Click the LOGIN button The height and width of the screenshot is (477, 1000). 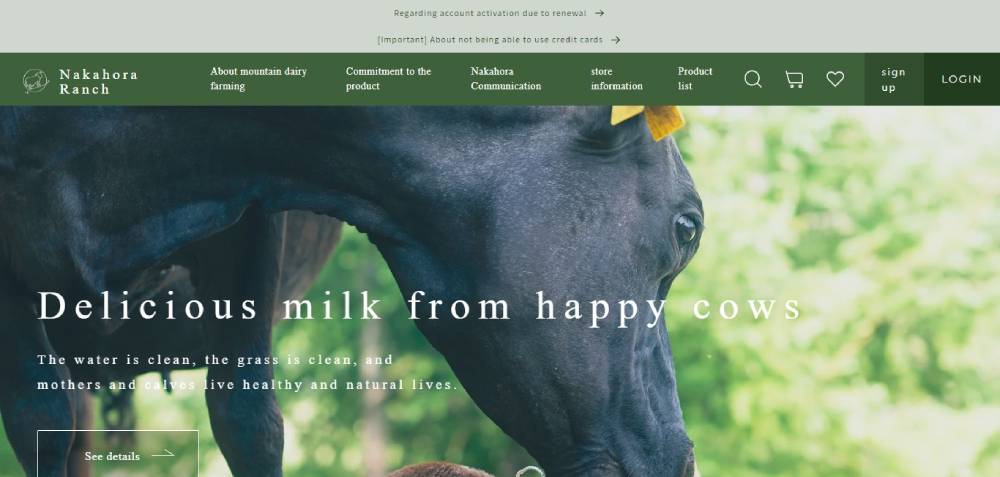coord(962,79)
